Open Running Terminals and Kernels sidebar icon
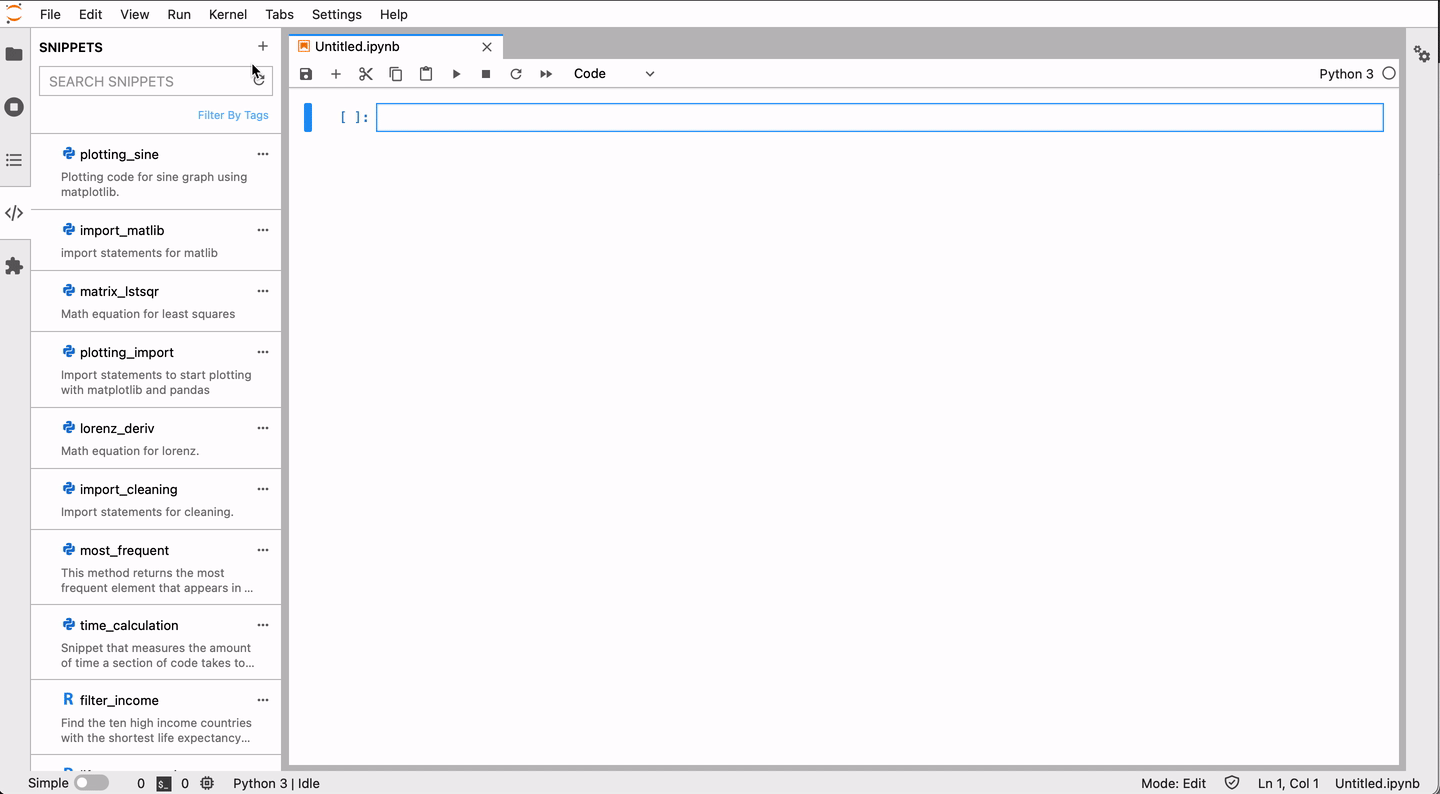Viewport: 1440px width, 794px height. [x=14, y=107]
